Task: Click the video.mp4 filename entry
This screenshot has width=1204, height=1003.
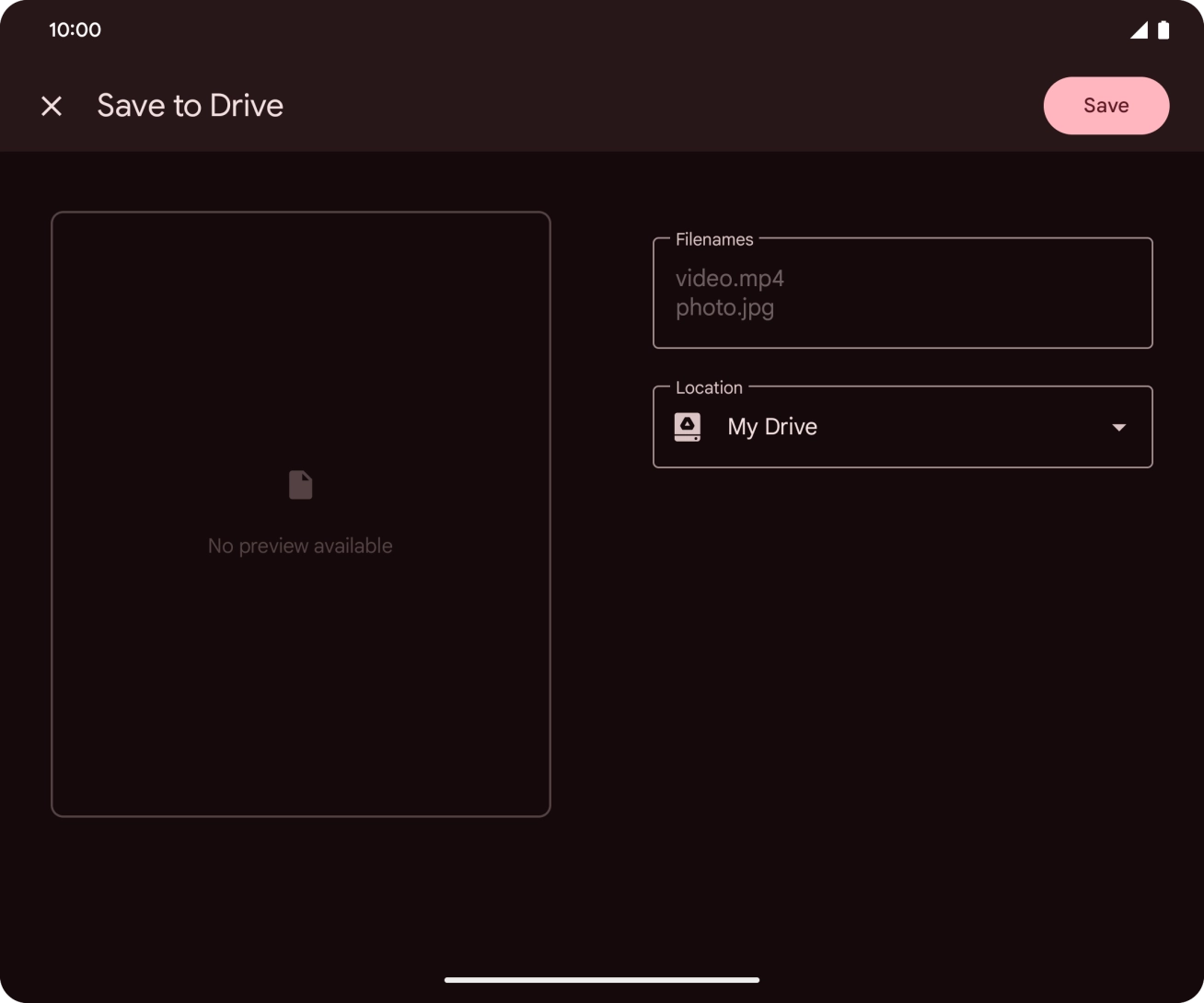Action: coord(728,278)
